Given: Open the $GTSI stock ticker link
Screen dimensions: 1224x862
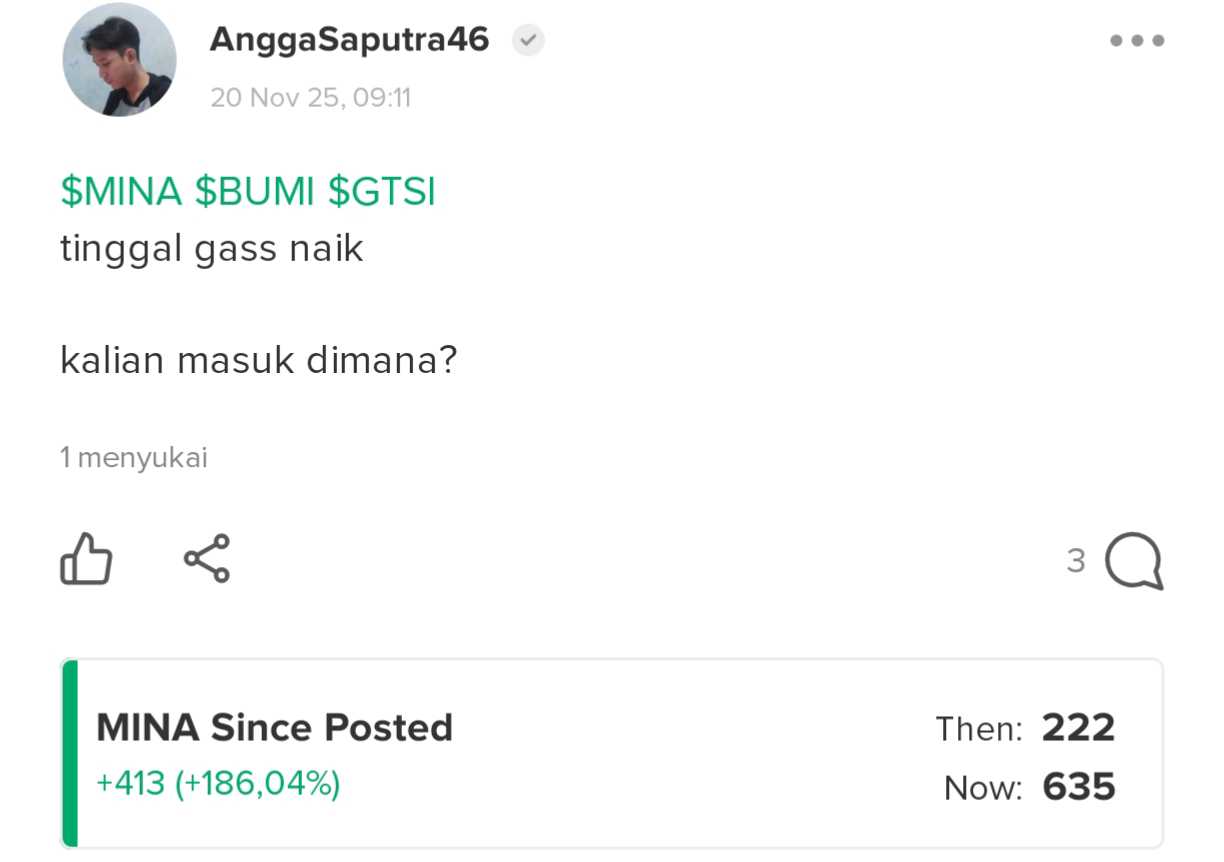Looking at the screenshot, I should (x=382, y=192).
